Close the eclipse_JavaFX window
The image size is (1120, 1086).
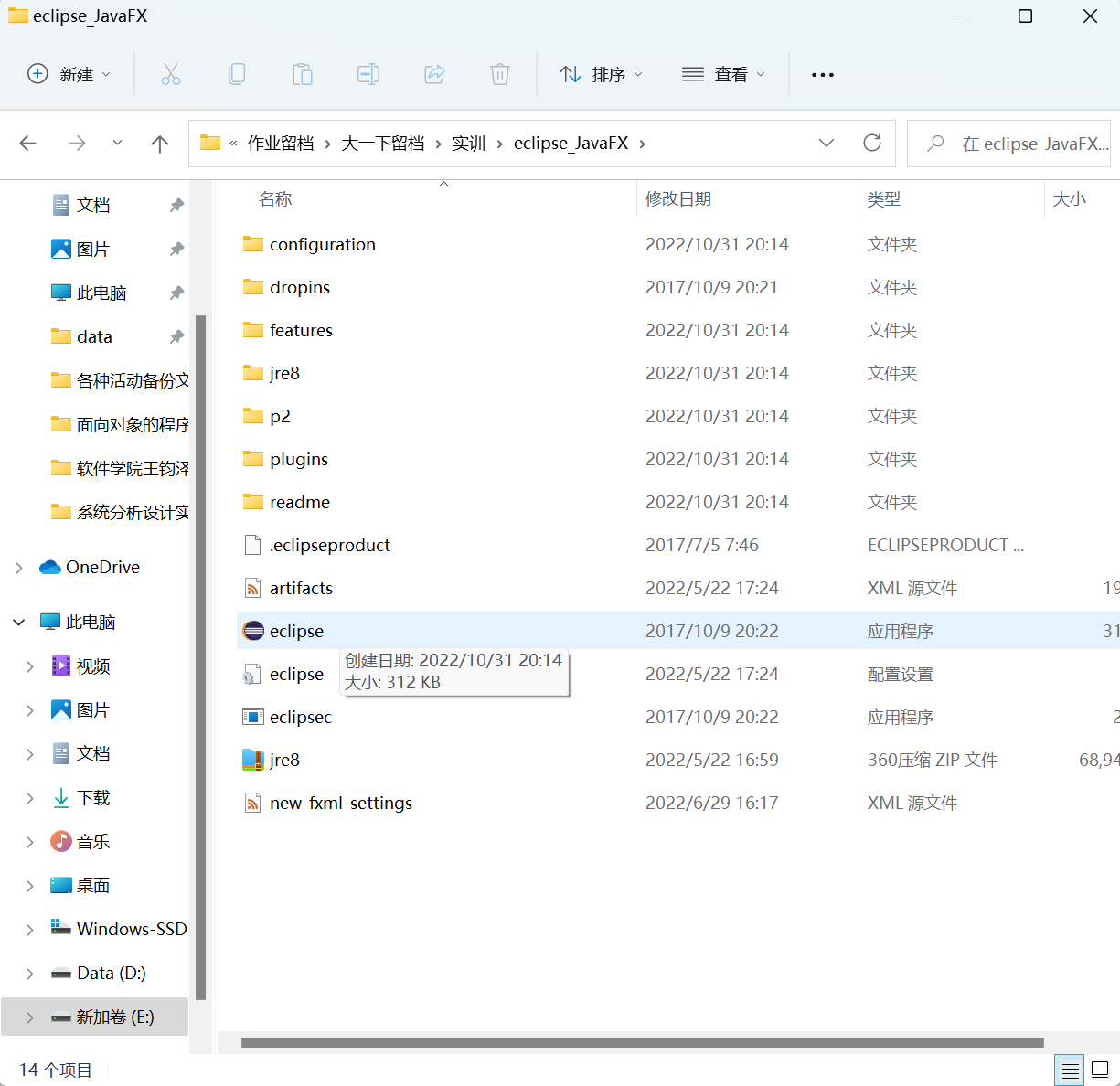[x=1090, y=16]
